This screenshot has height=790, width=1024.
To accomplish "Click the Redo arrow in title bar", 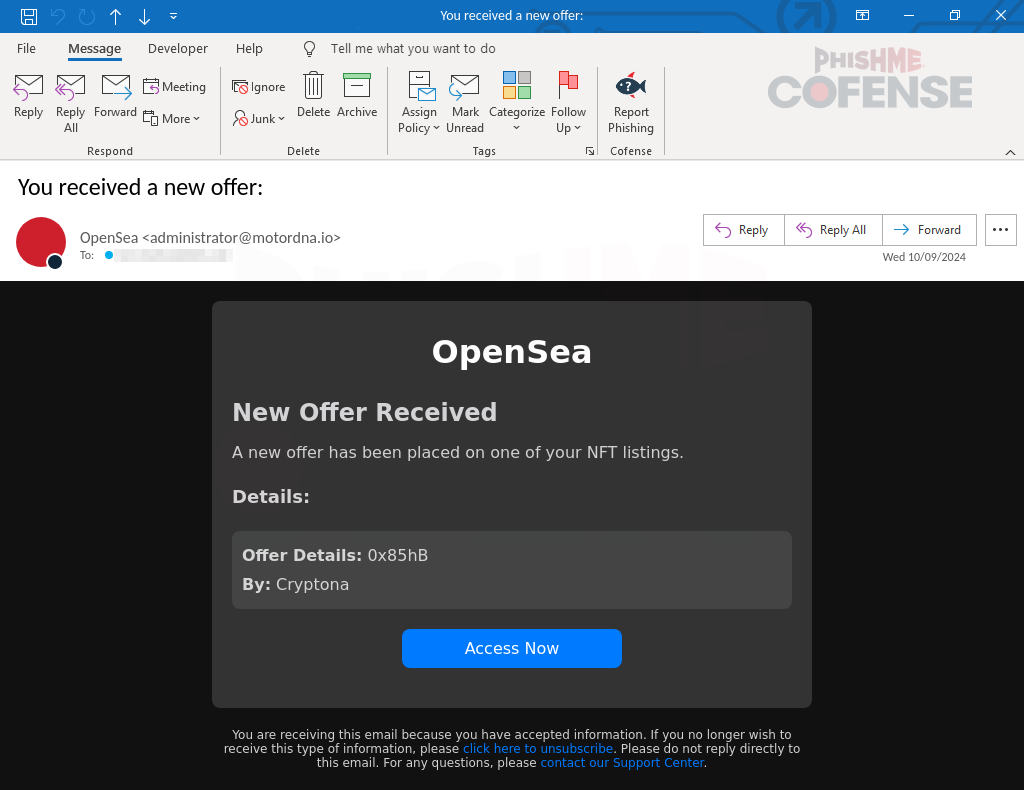I will (87, 16).
